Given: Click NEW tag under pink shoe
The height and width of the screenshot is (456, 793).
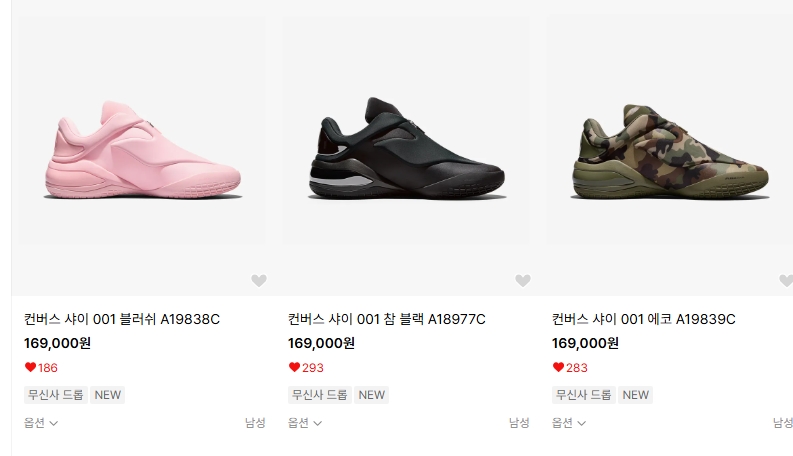Looking at the screenshot, I should [x=108, y=395].
